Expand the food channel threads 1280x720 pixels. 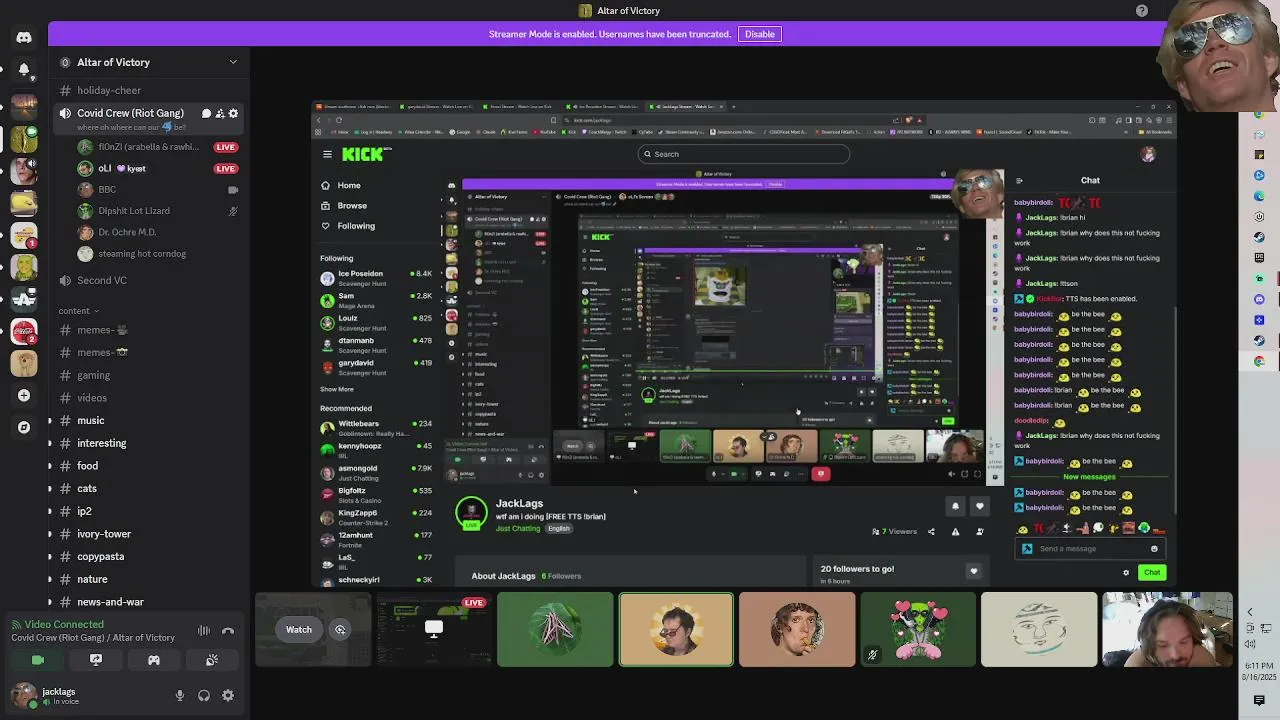(x=50, y=466)
